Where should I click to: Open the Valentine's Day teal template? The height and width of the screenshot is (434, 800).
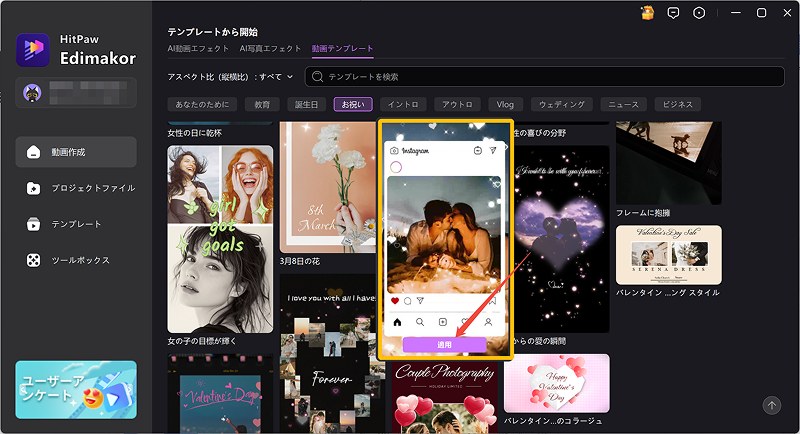pyautogui.click(x=220, y=394)
